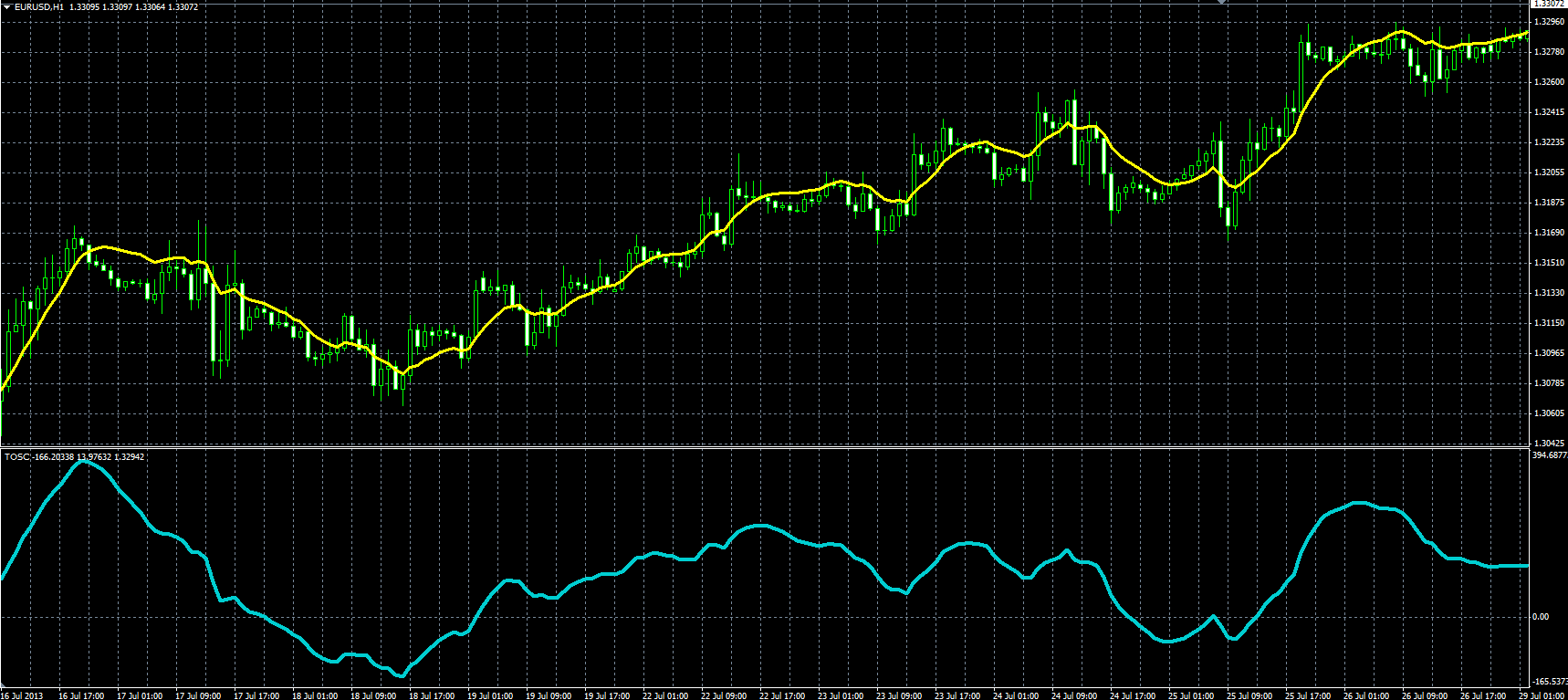Click the 1.31510 price axis label

click(x=1548, y=263)
